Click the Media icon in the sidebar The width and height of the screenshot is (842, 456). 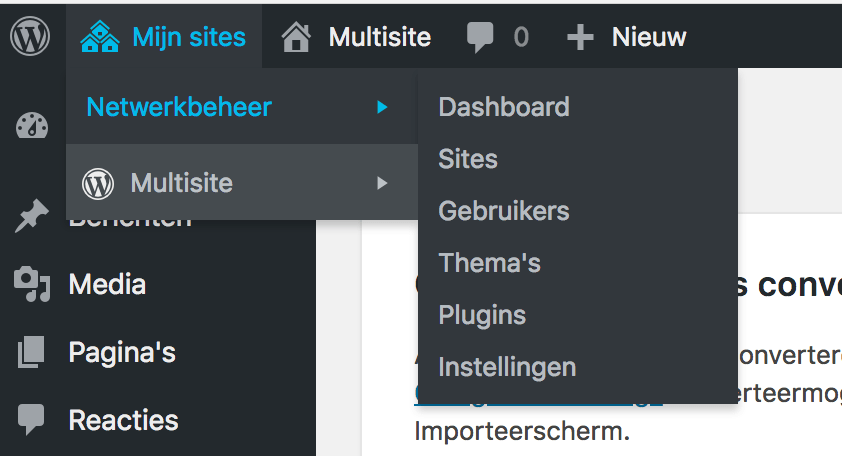coord(32,285)
